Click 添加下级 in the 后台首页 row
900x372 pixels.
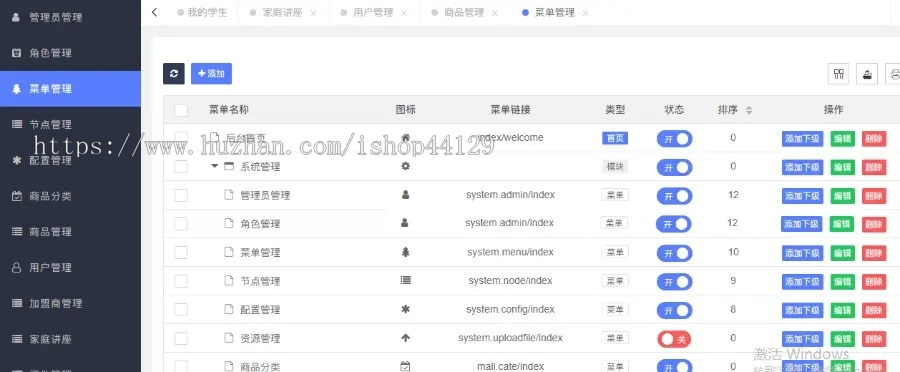802,138
